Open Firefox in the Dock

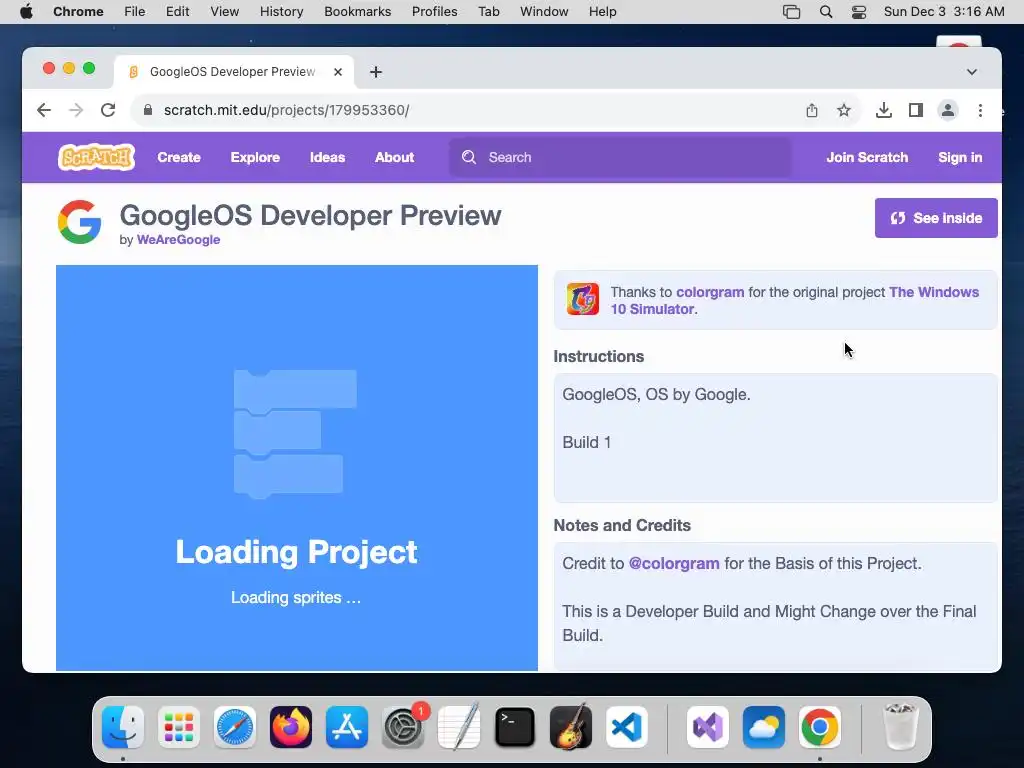point(291,727)
